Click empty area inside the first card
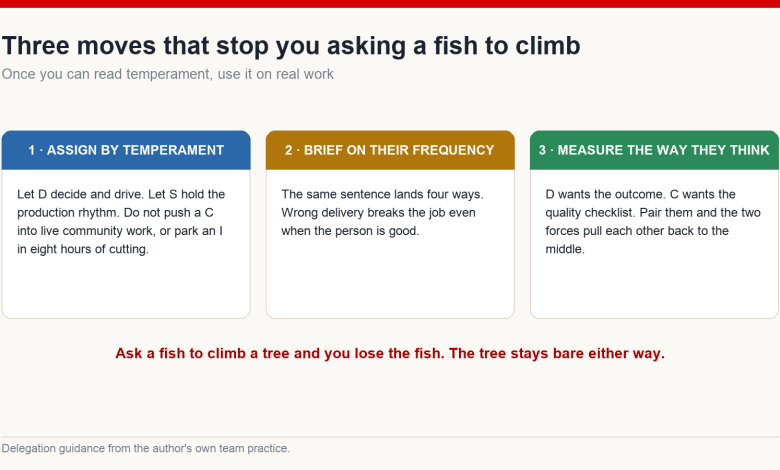780x470 pixels. (x=126, y=288)
